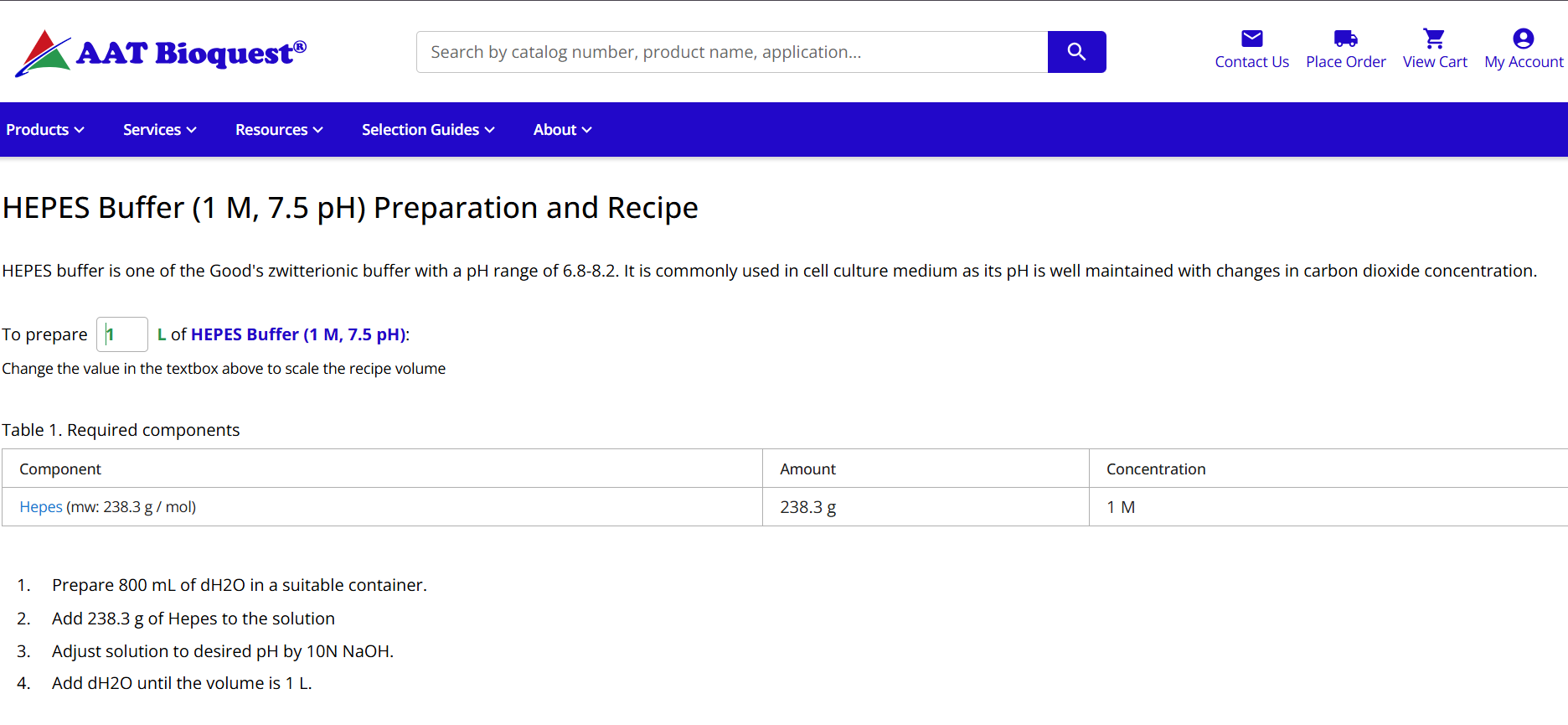Open the Place Order link text

1345,62
